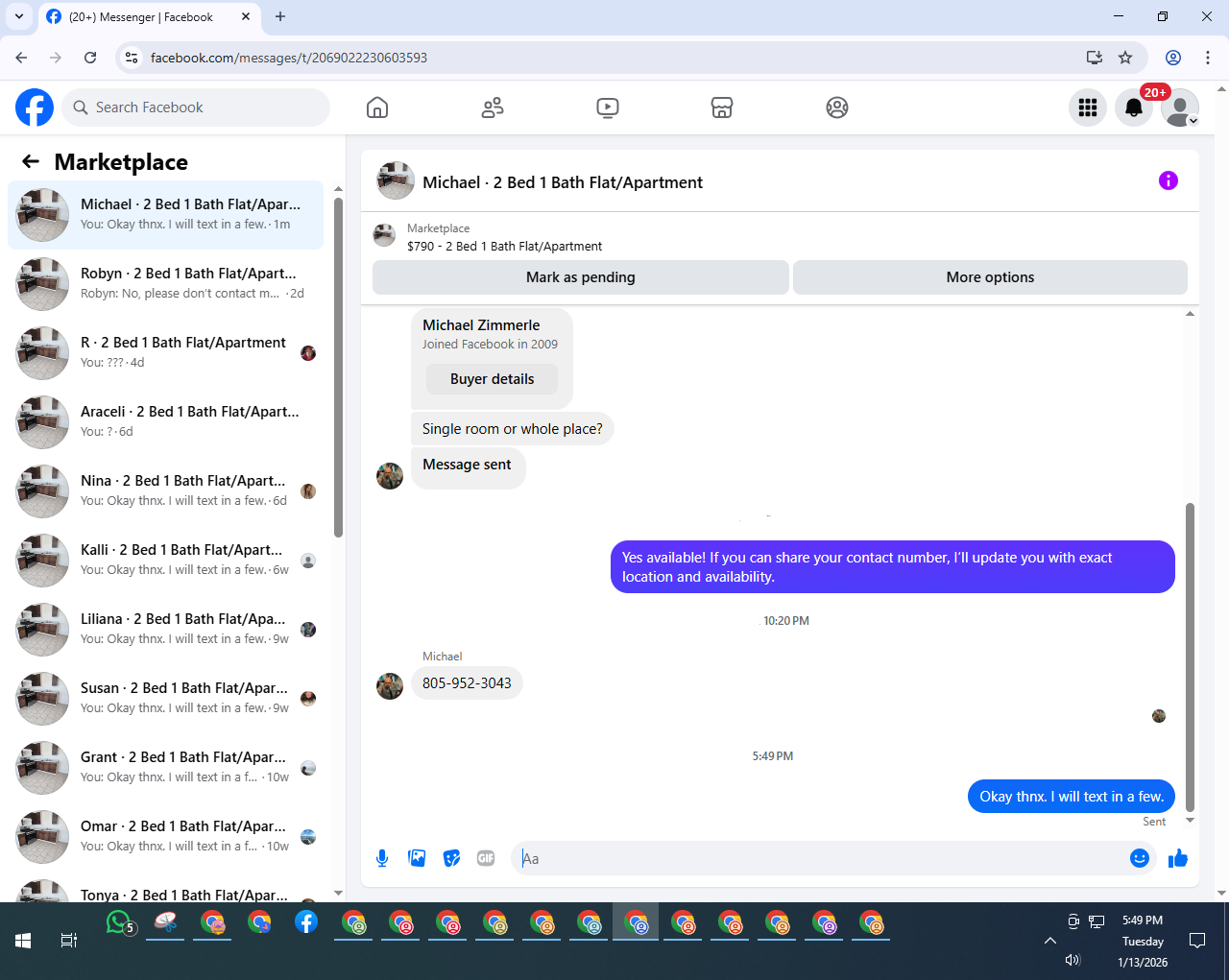Go back with the Marketplace arrow
Screen dimensions: 1229x980
[x=31, y=162]
